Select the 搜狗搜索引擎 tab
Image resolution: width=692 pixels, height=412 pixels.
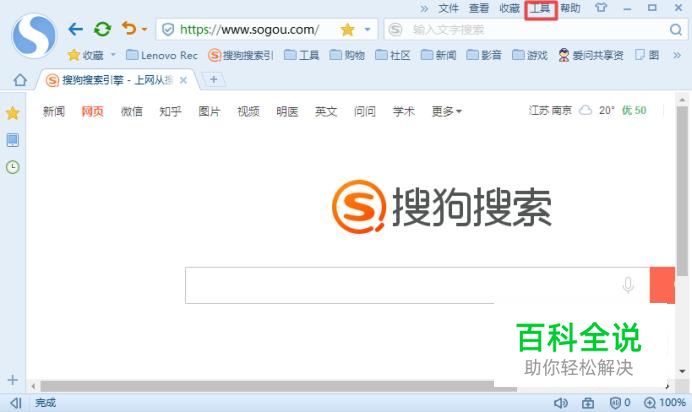tap(117, 80)
